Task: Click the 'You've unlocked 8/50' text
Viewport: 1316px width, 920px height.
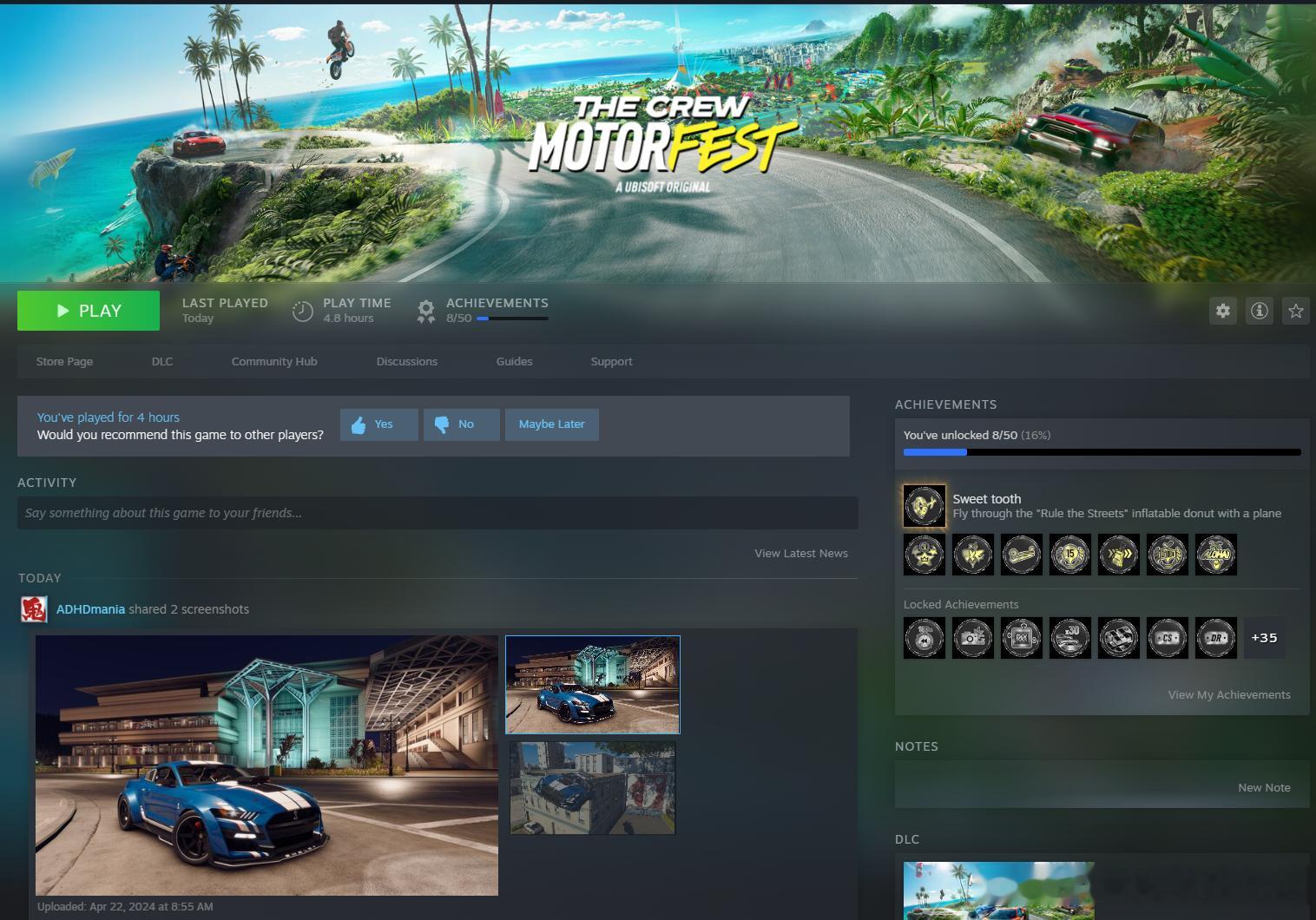Action: [x=960, y=435]
